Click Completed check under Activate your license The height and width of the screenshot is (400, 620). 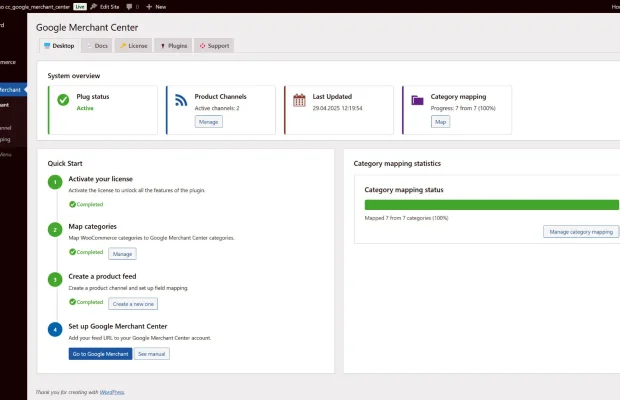[x=86, y=204]
